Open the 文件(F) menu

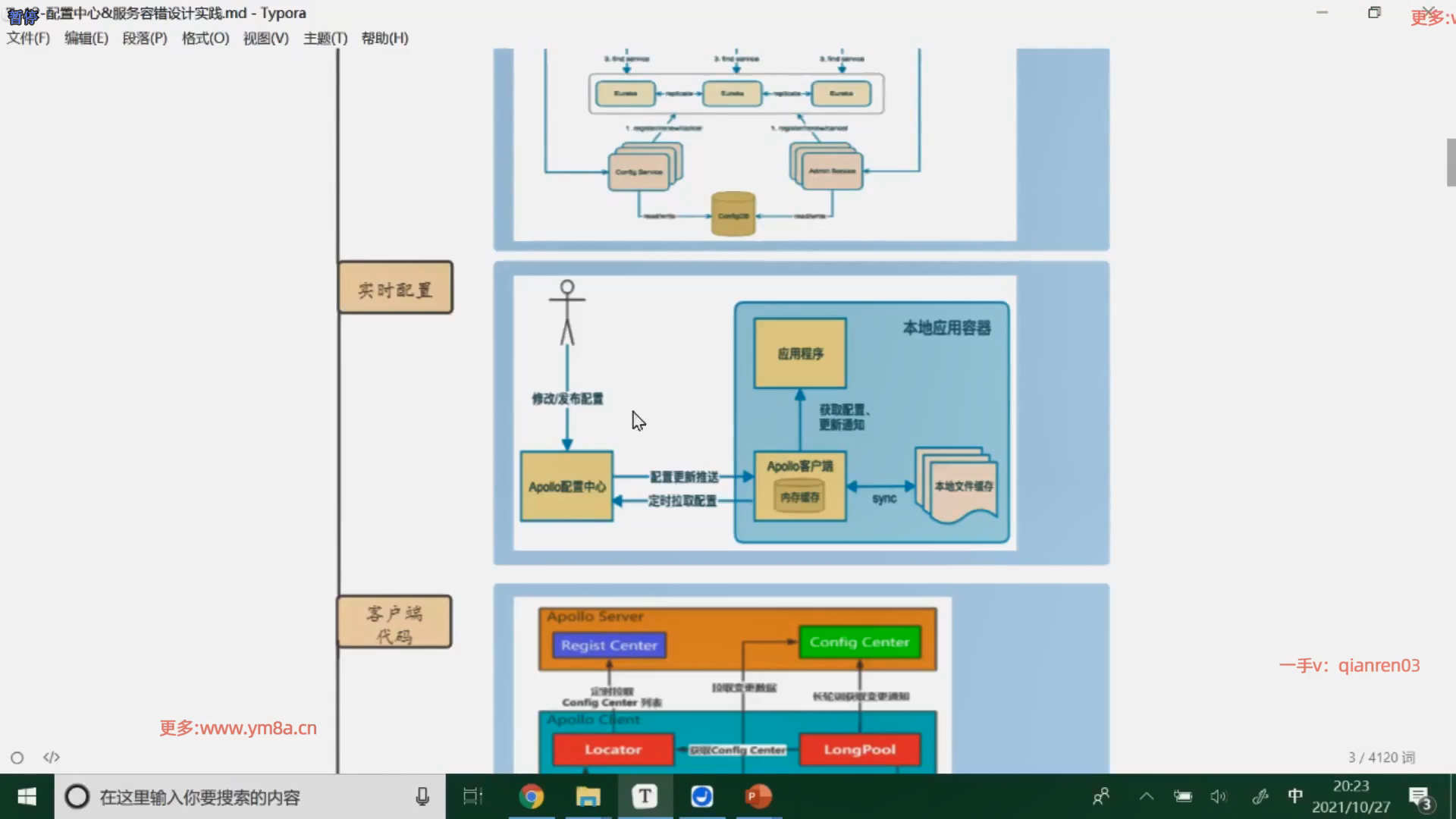coord(28,38)
